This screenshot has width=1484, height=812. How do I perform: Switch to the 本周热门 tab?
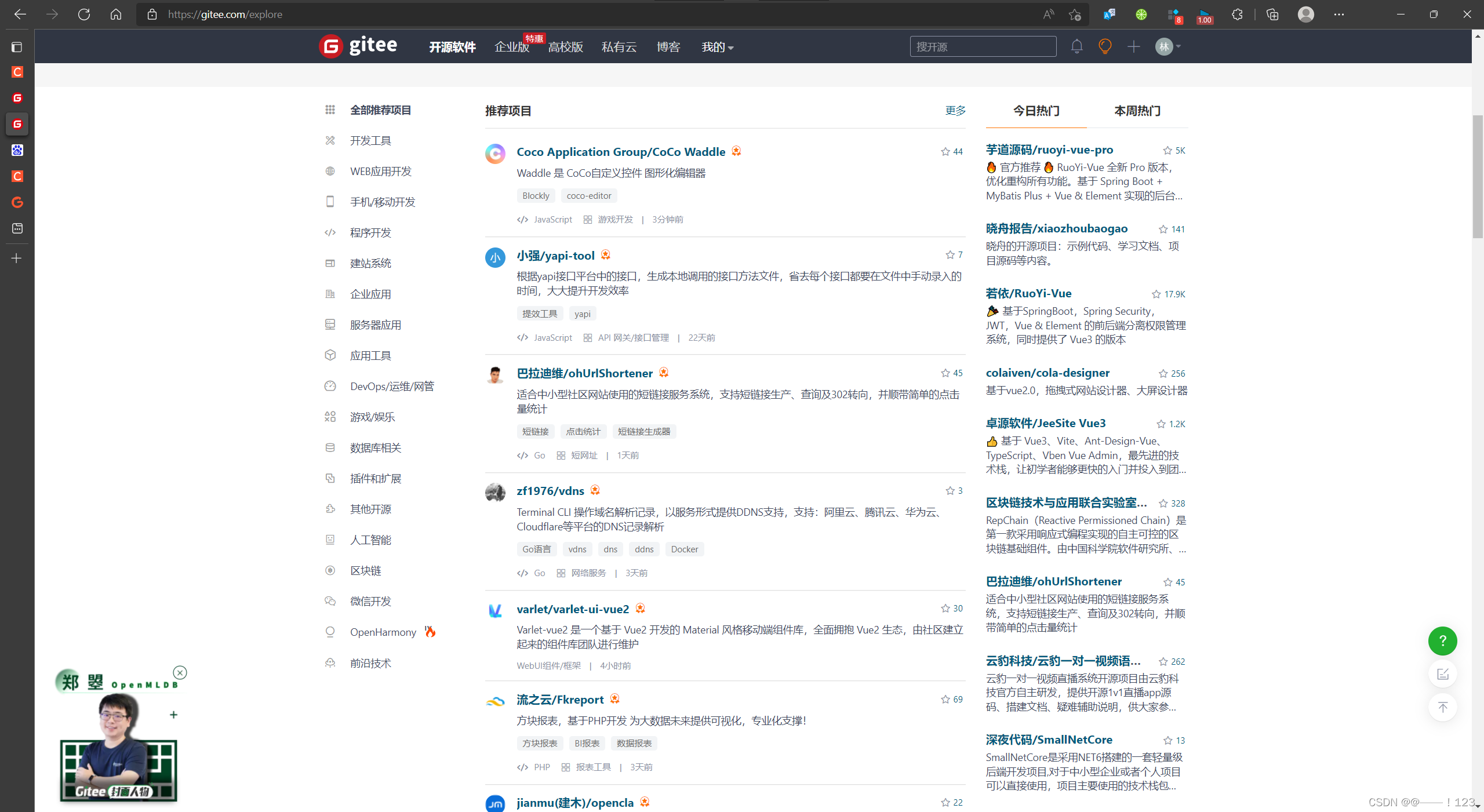[x=1137, y=111]
